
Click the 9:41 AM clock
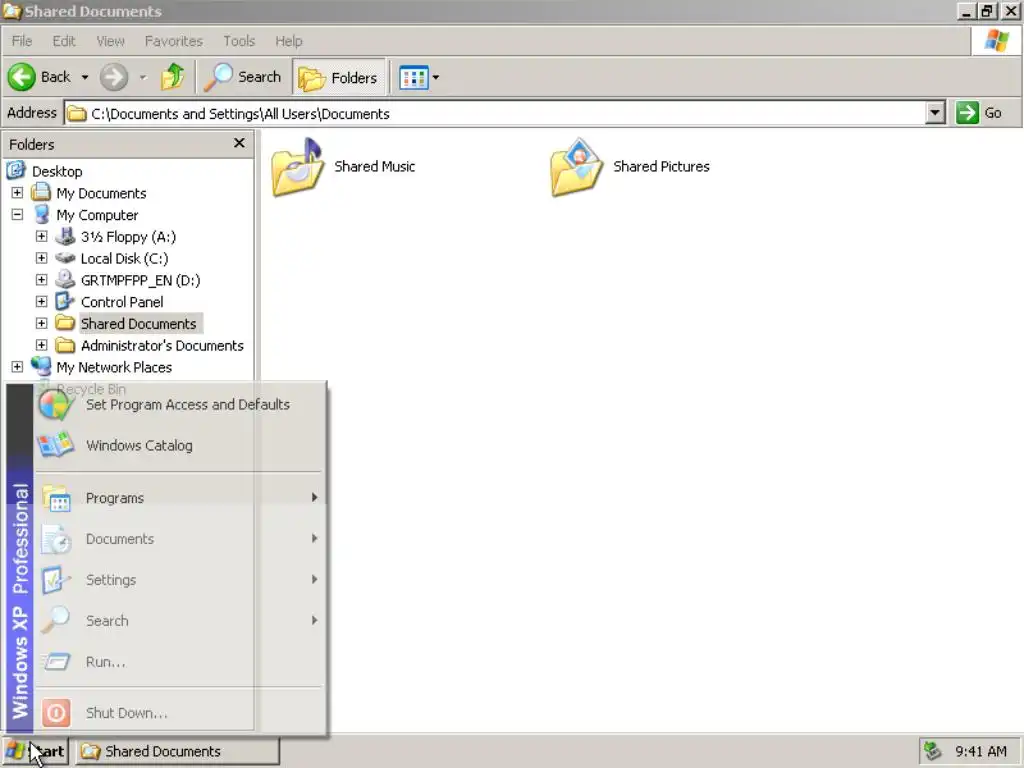pyautogui.click(x=981, y=751)
